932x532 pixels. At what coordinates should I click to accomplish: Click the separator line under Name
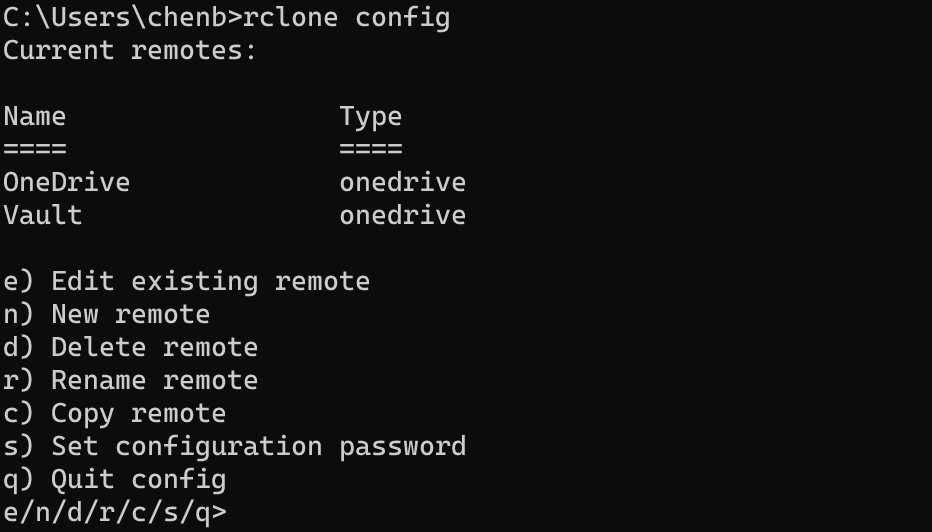click(x=35, y=149)
